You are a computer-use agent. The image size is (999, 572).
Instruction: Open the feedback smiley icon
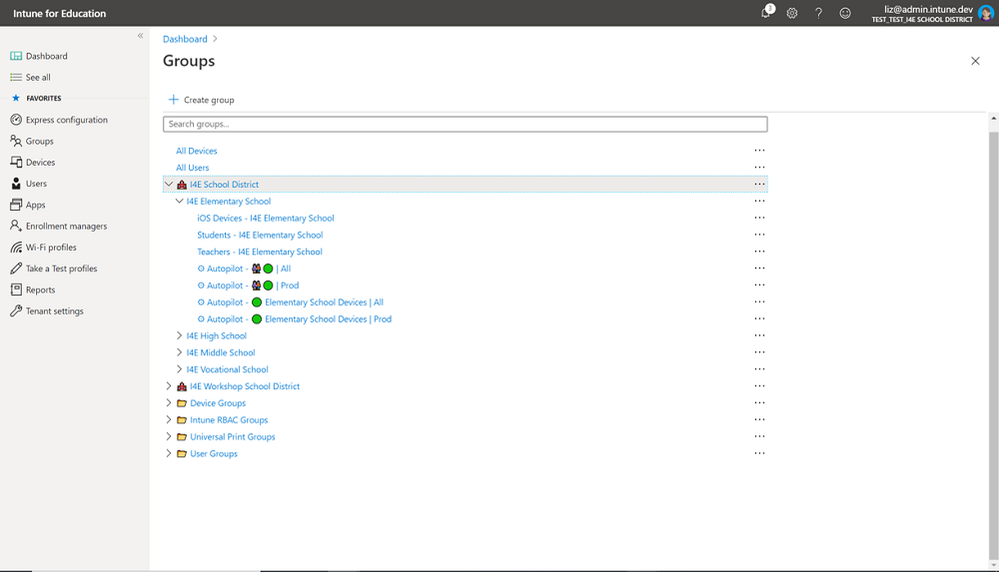(x=845, y=13)
